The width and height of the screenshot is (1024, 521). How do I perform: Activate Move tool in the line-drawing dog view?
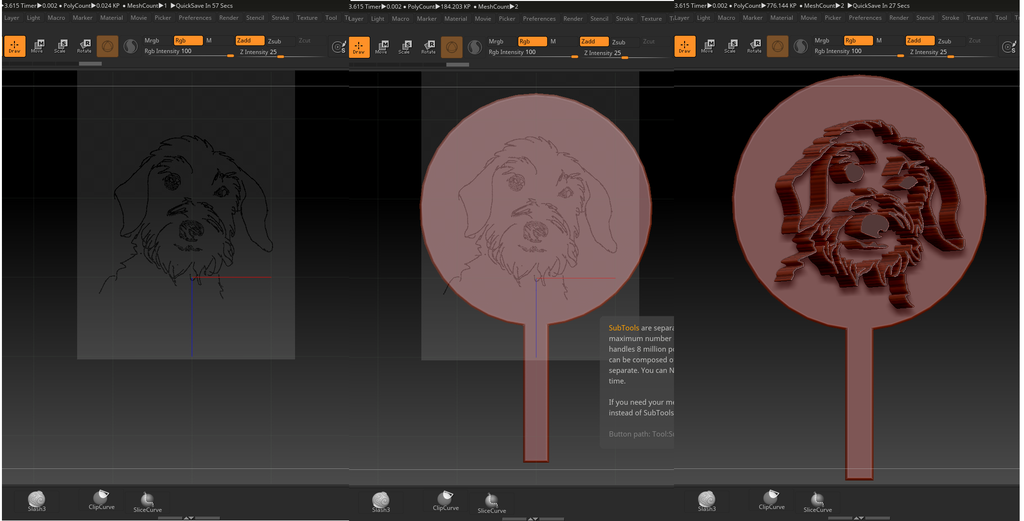pos(37,46)
